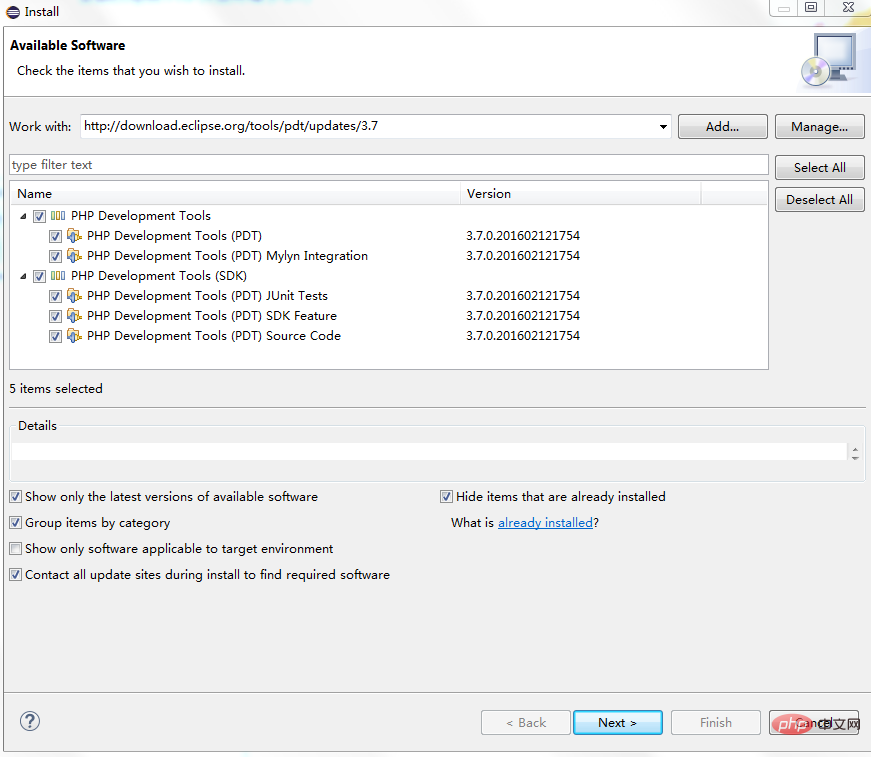Toggle Hide items that are already installed
Screen dimensions: 871x757
click(x=446, y=497)
